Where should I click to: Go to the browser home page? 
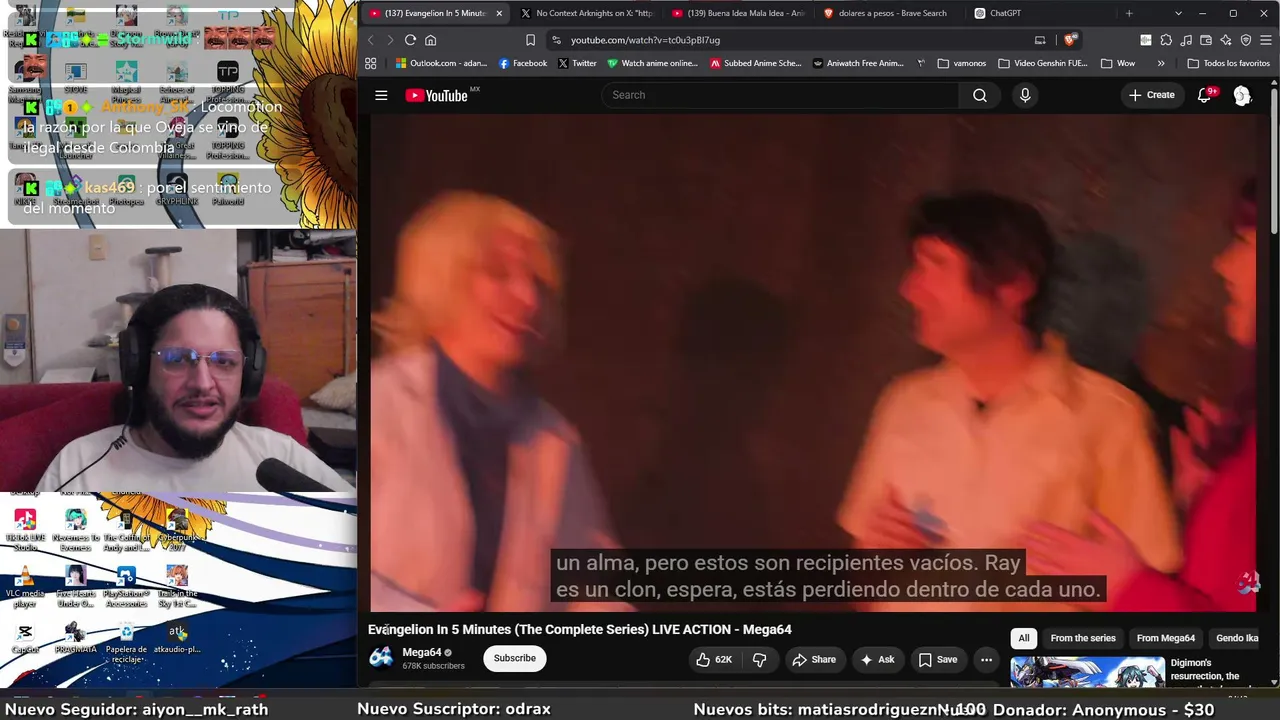click(x=431, y=40)
